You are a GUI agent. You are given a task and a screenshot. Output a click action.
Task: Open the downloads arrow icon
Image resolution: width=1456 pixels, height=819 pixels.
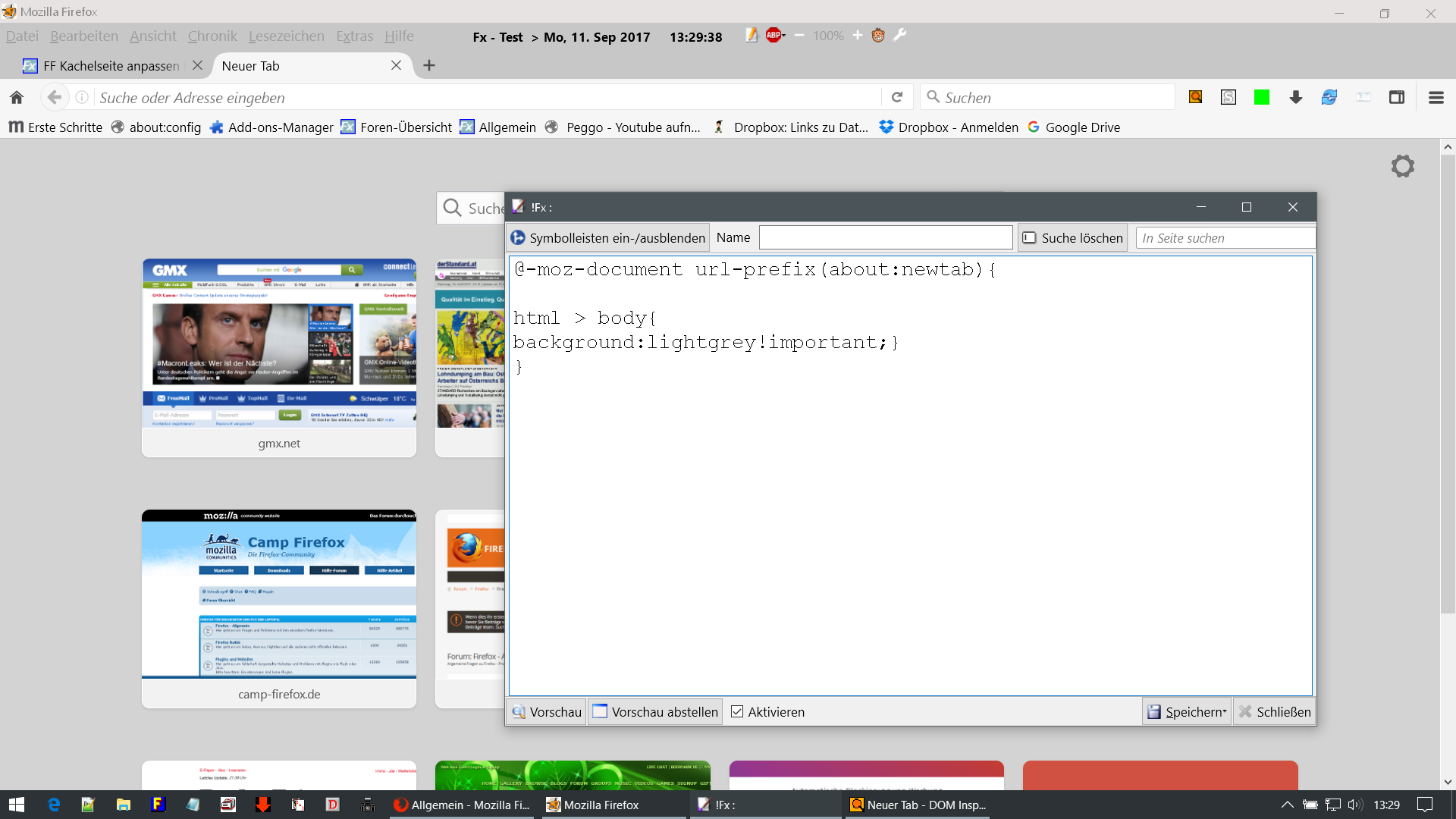pos(1295,97)
